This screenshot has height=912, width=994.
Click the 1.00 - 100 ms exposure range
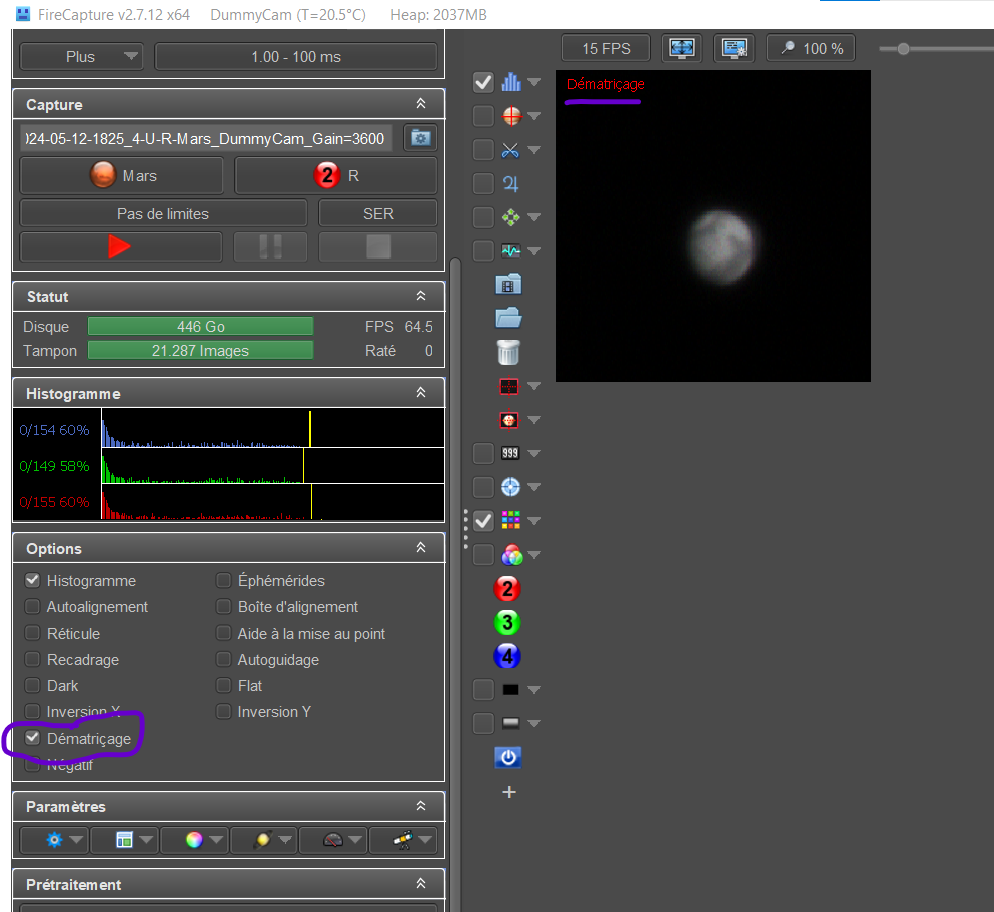coord(296,56)
